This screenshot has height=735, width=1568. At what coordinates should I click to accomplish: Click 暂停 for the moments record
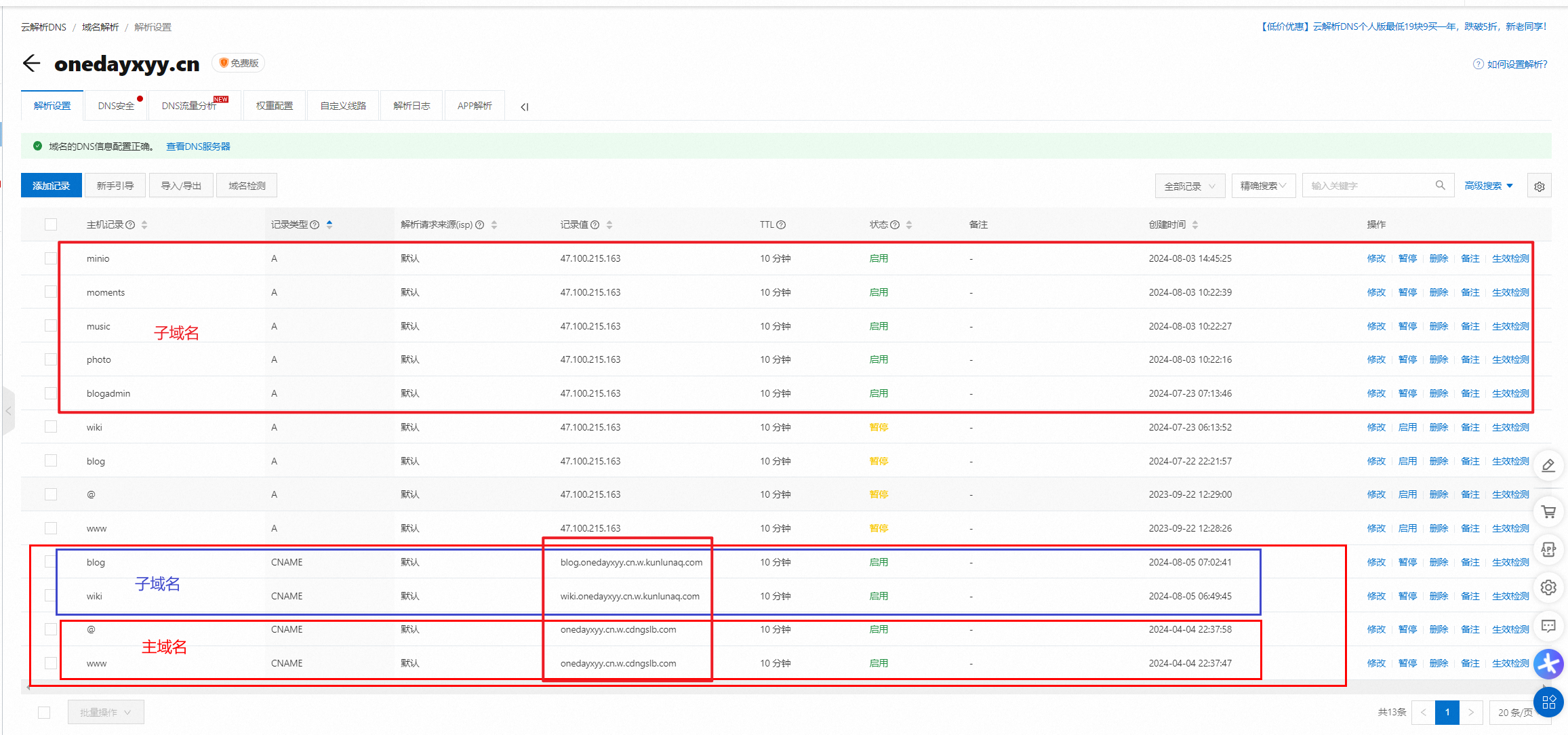click(x=1407, y=292)
